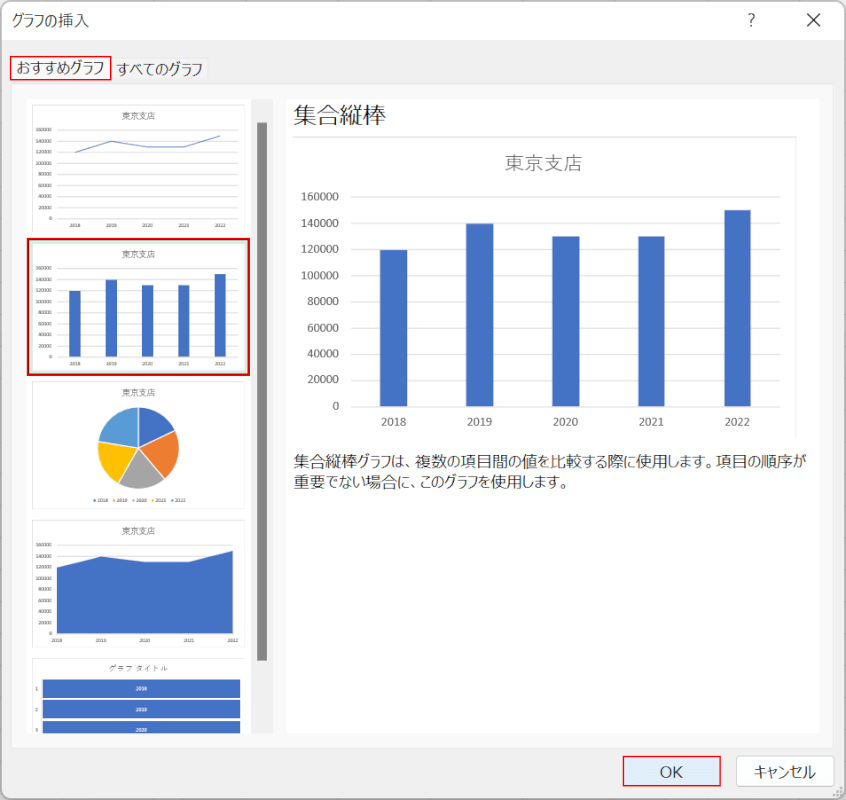The image size is (846, 800).
Task: Click the chart description paragraph text
Action: click(x=549, y=472)
